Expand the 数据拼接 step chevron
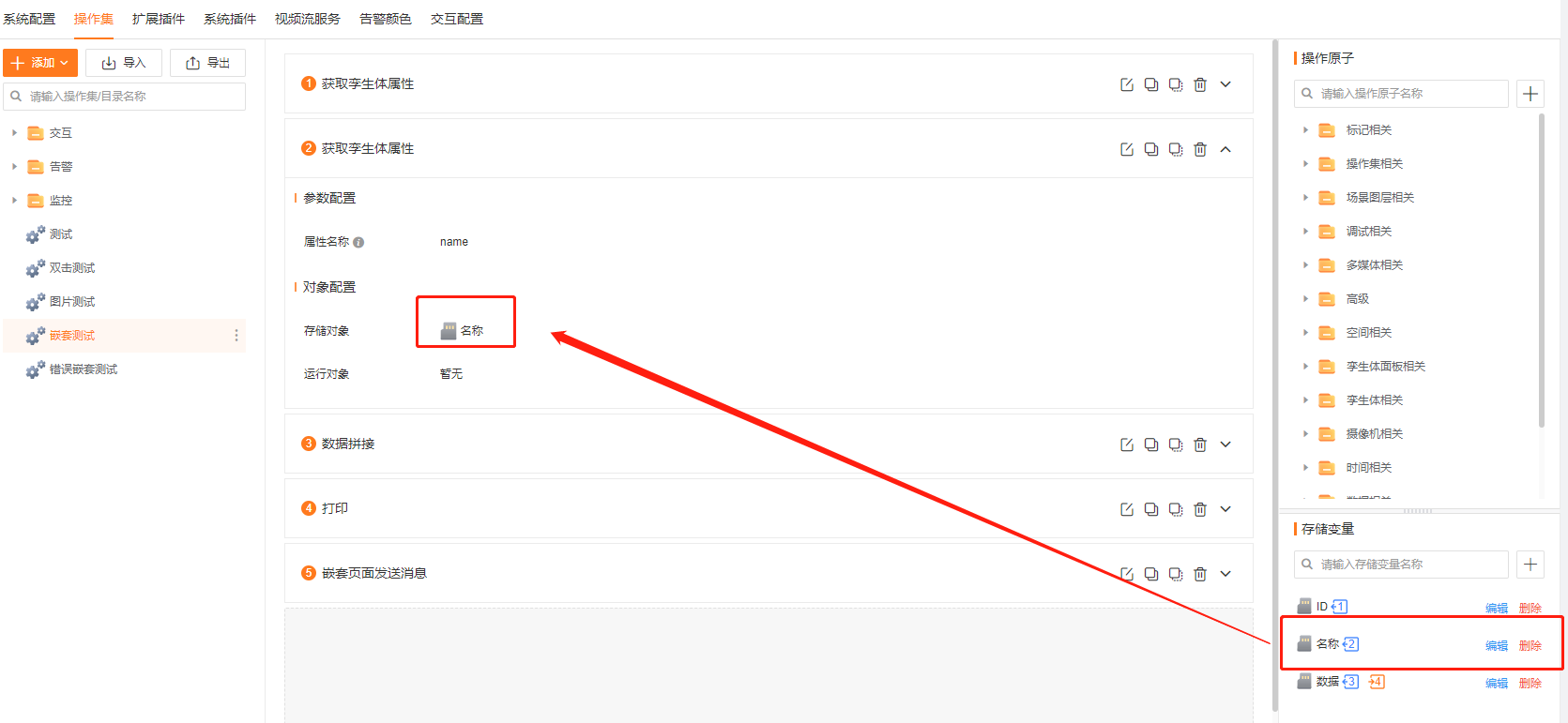This screenshot has width=1568, height=723. pos(1225,444)
